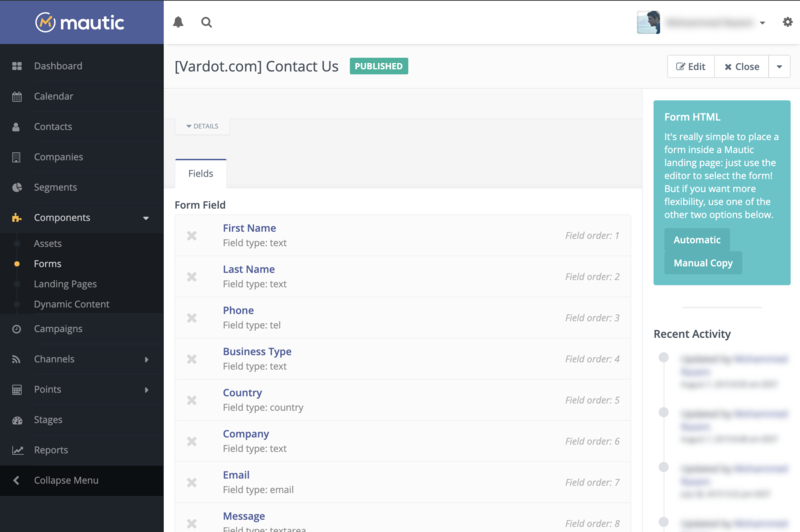Viewport: 800px width, 532px height.
Task: Click the Points calculator icon
Action: (x=17, y=390)
